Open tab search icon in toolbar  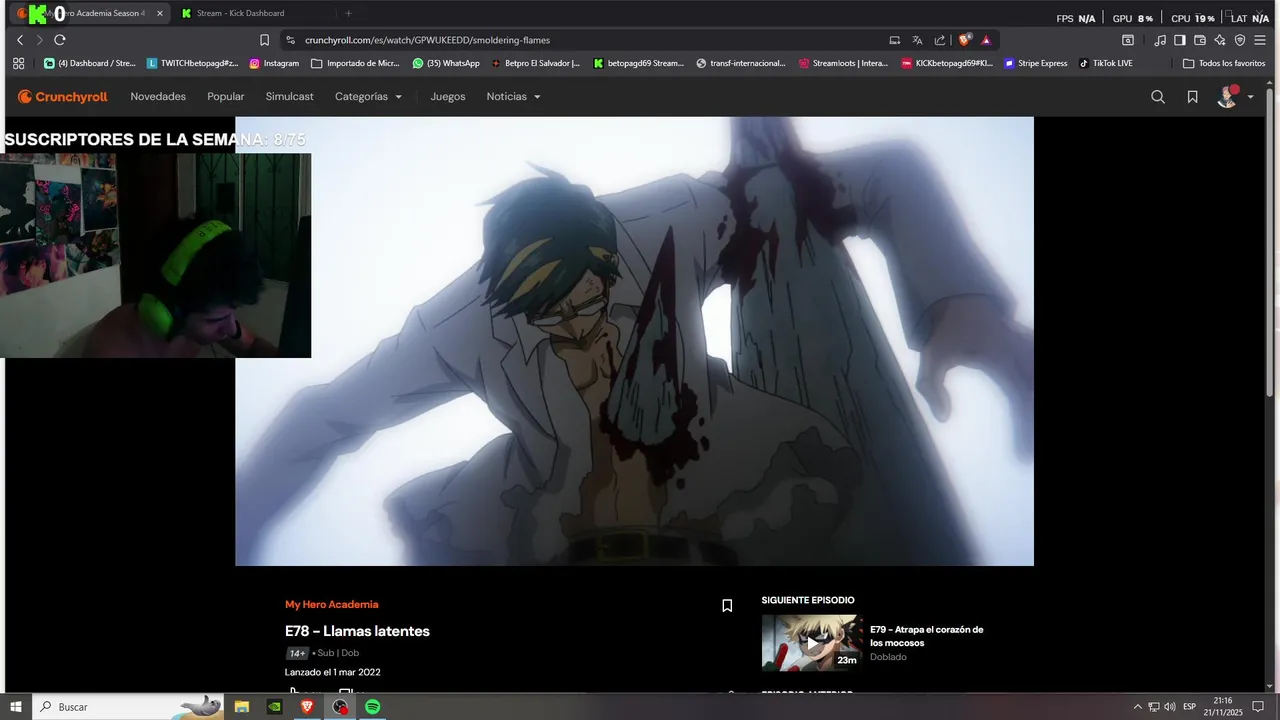[1128, 40]
